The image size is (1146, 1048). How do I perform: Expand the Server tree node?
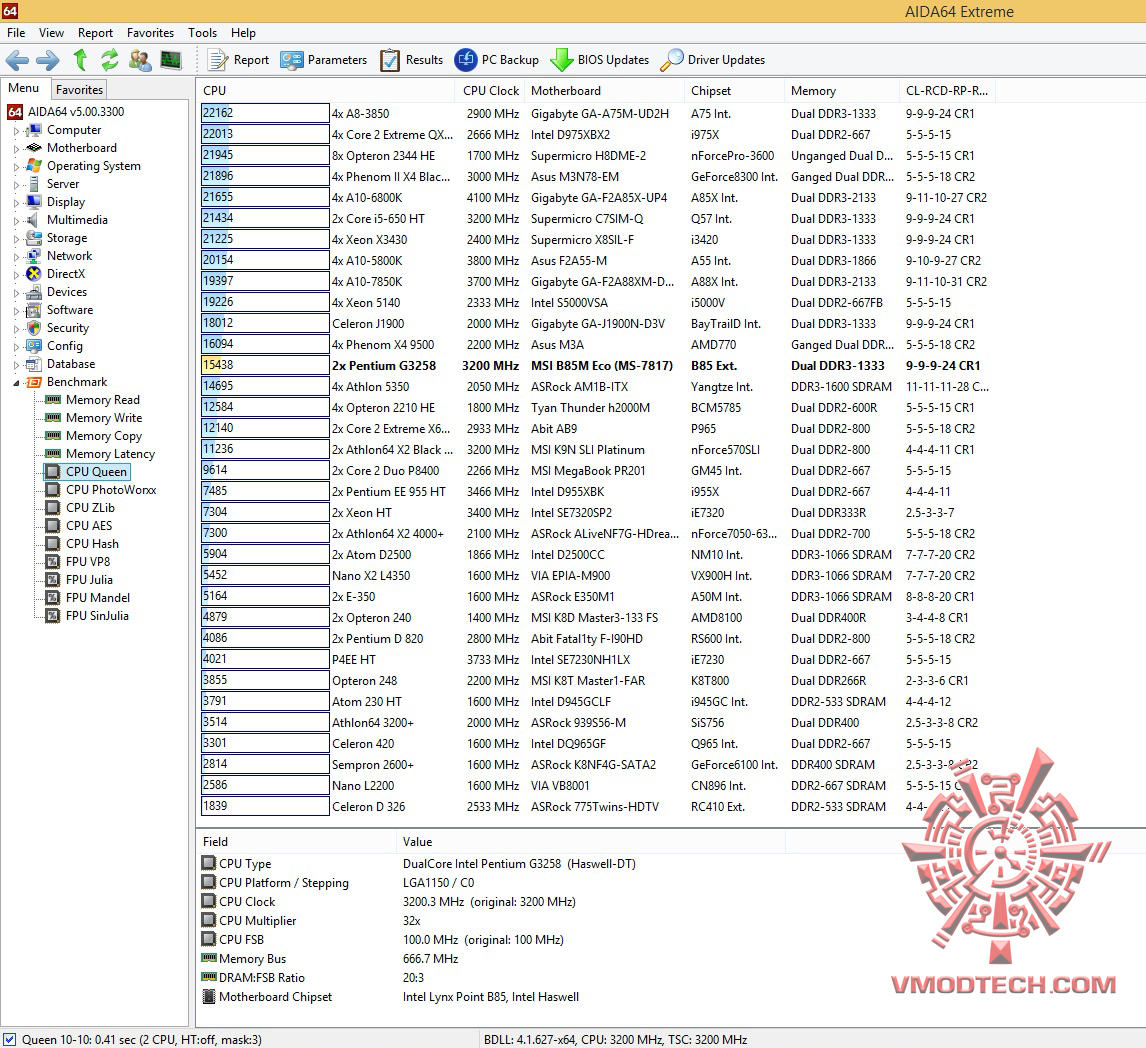pyautogui.click(x=16, y=185)
